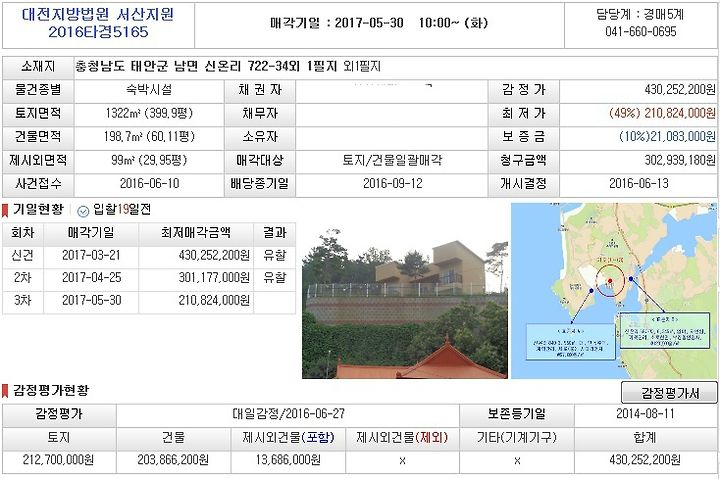Click the 감정평가서 button

point(669,393)
